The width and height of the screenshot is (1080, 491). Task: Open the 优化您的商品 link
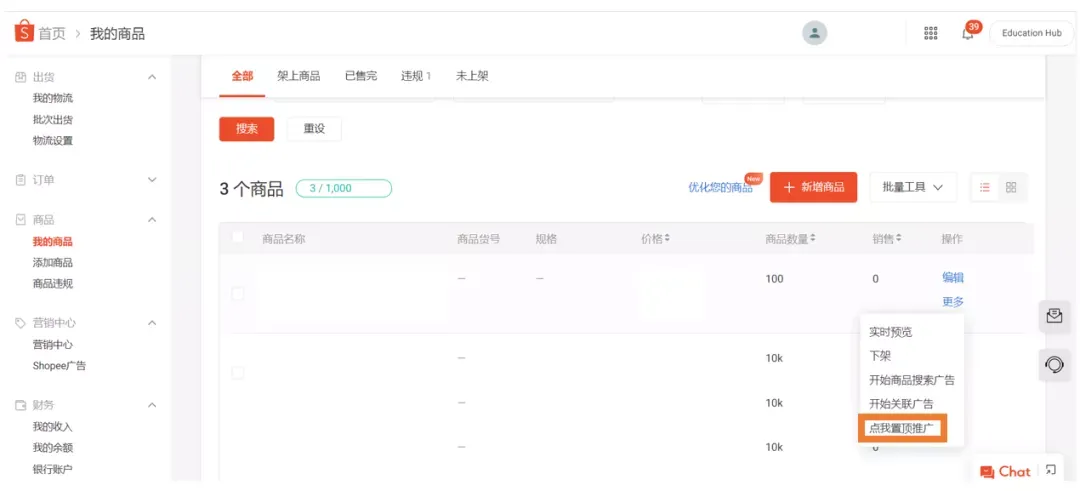[x=720, y=187]
